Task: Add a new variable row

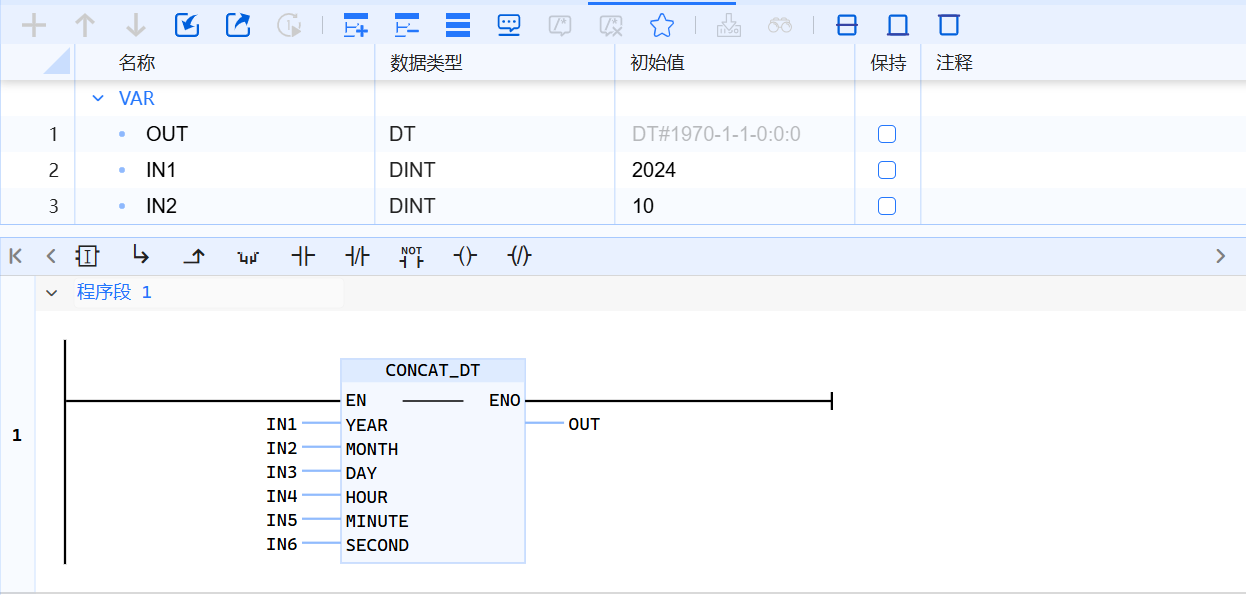Action: [355, 25]
